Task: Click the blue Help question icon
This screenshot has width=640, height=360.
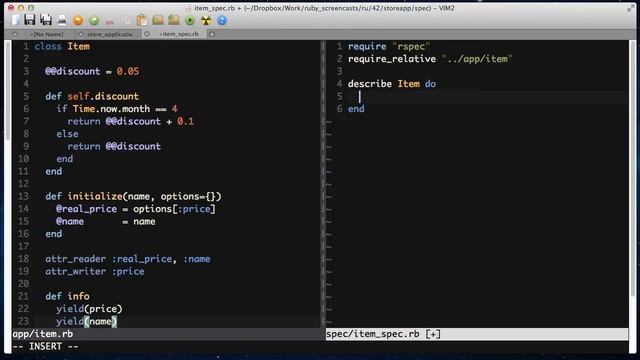Action: pos(222,20)
